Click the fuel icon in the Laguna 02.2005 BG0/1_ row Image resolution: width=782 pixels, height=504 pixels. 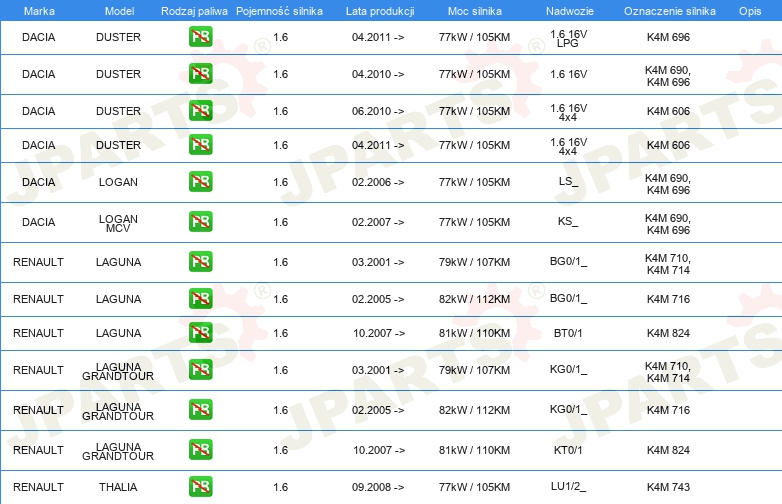[200, 299]
